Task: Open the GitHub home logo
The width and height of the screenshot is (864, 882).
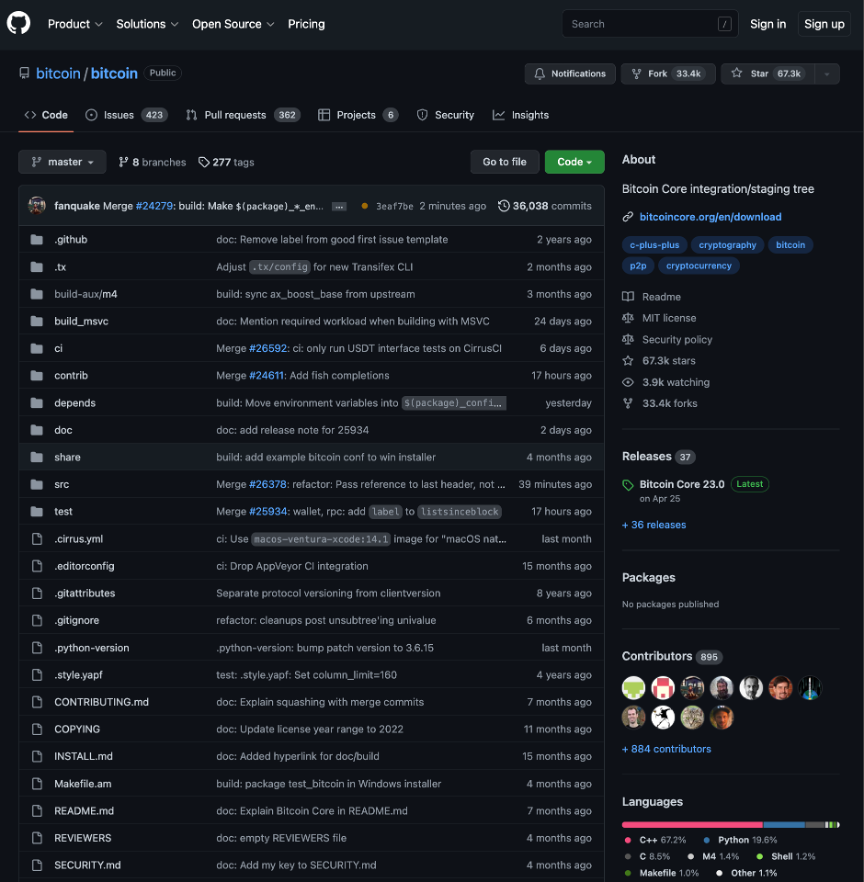Action: [x=19, y=24]
